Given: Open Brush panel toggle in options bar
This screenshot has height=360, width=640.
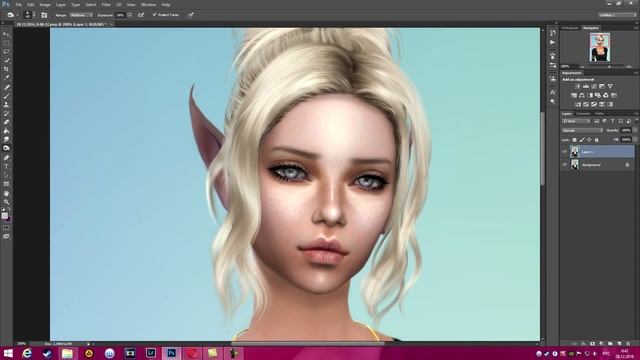Looking at the screenshot, I should click(44, 15).
